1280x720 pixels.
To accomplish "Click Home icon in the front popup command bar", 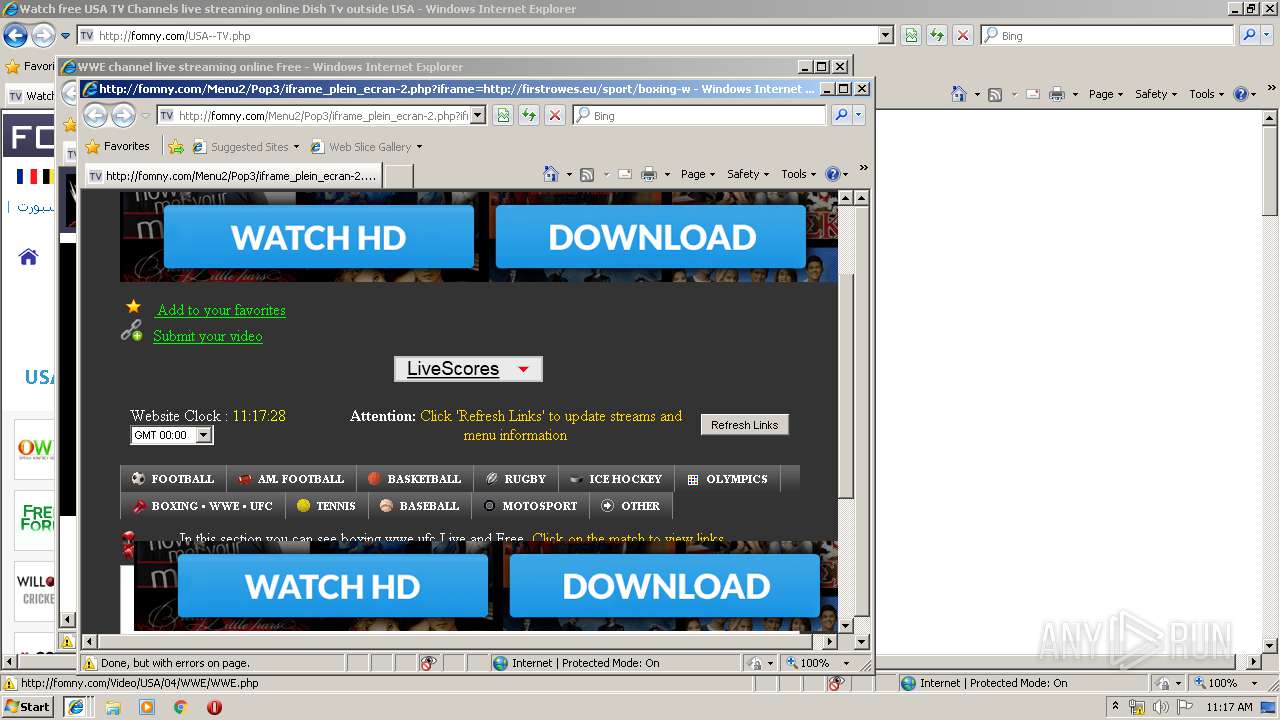I will coord(551,174).
